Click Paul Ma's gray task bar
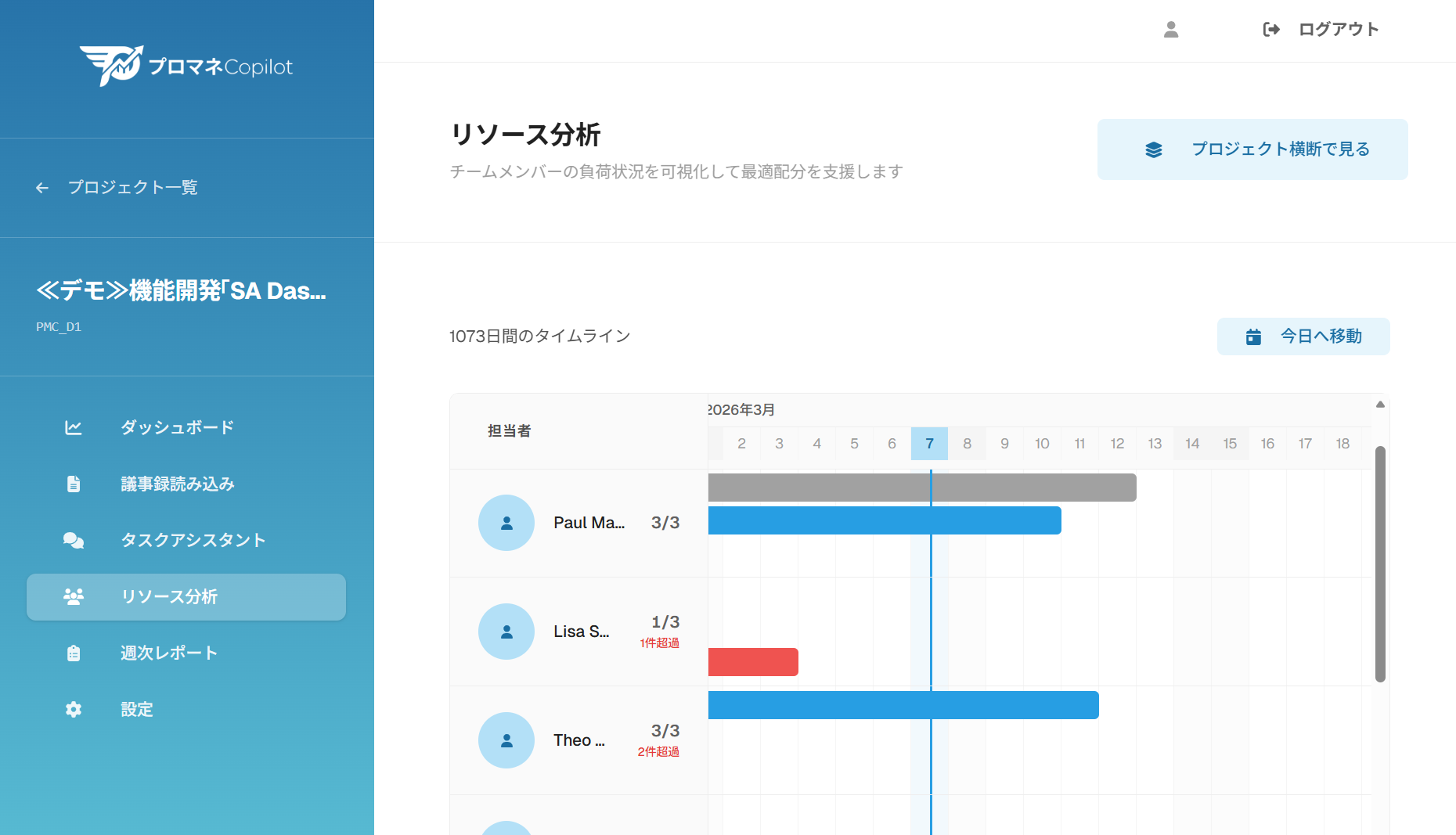 tap(921, 488)
